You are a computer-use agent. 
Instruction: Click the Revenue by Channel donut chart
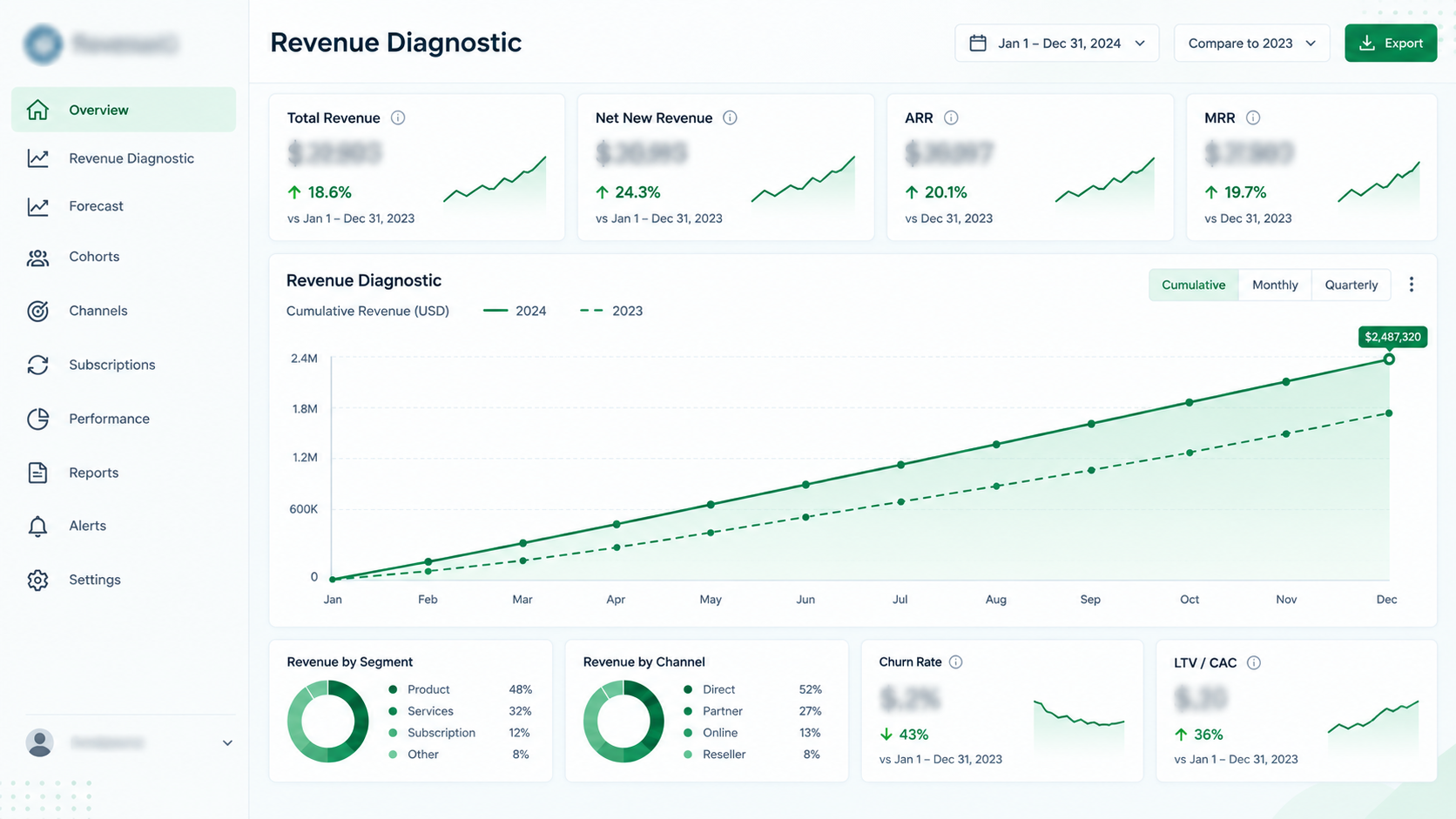(x=624, y=722)
